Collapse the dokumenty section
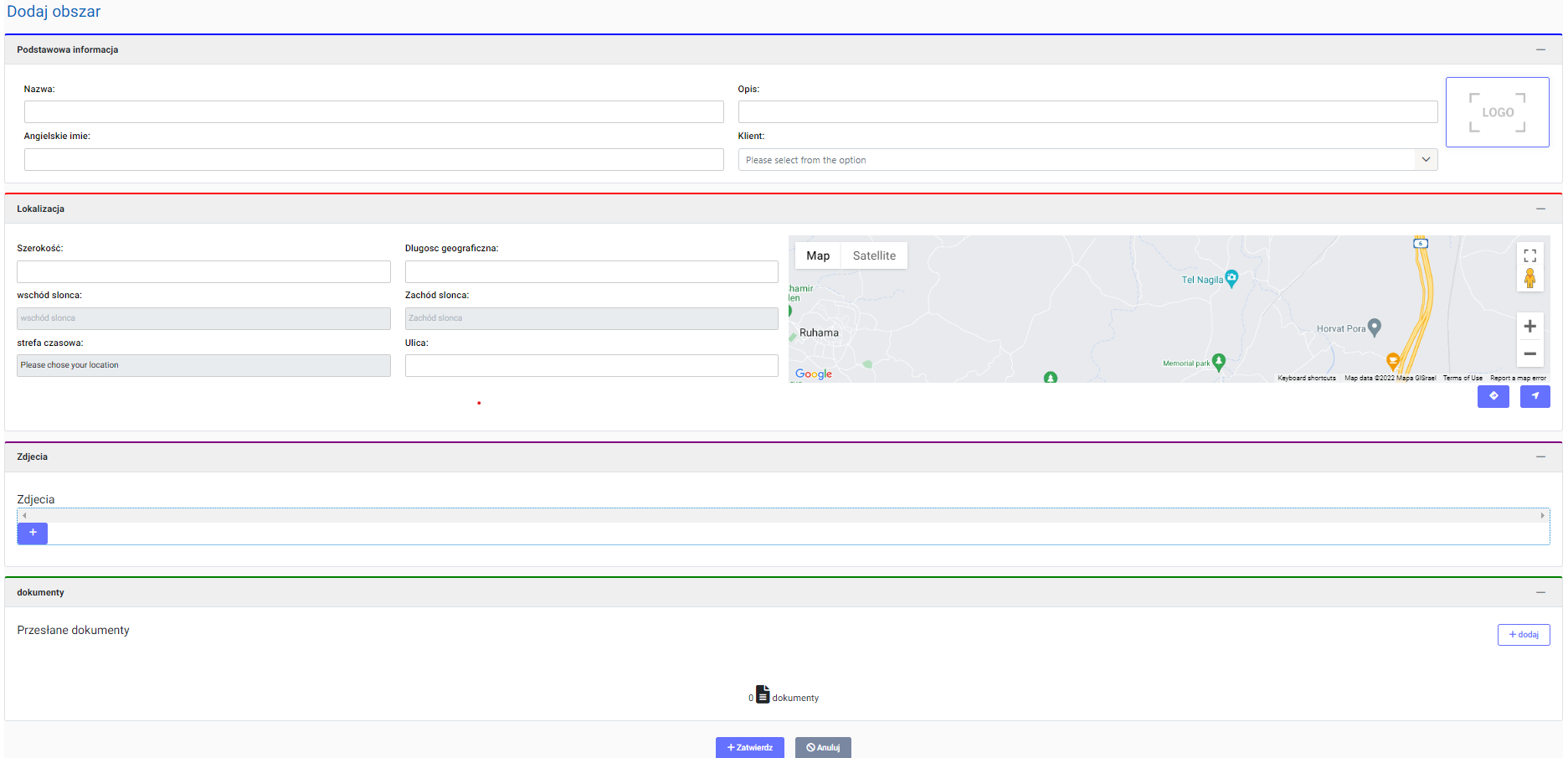 (1540, 592)
